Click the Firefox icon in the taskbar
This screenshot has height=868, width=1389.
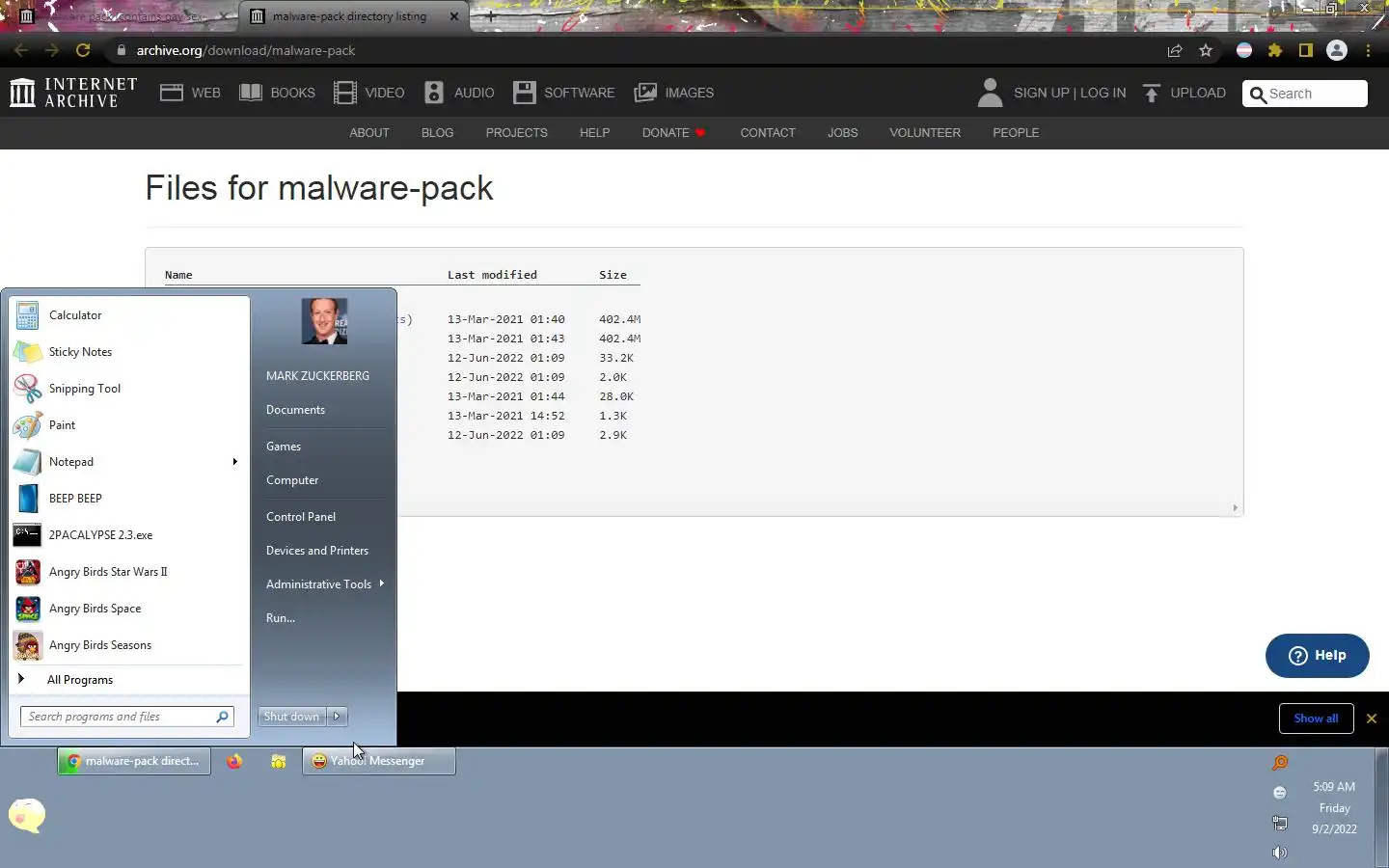[x=234, y=761]
